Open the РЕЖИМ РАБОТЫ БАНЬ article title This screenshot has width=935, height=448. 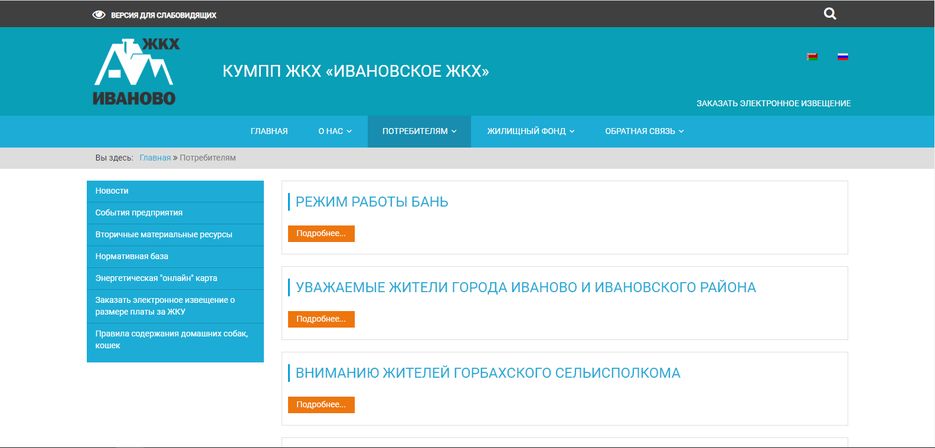click(x=372, y=202)
